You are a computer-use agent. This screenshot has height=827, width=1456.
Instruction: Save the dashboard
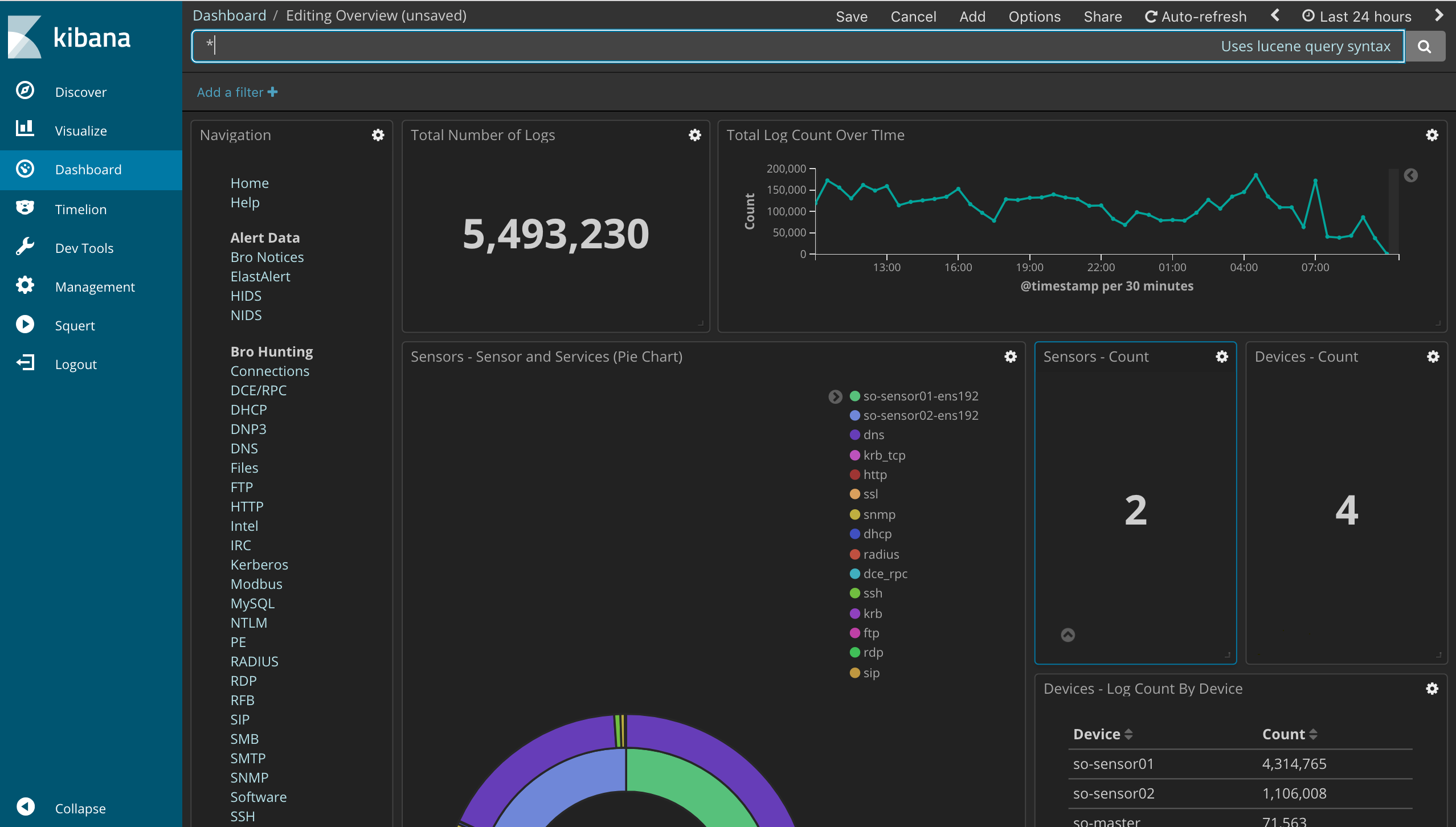click(x=852, y=17)
